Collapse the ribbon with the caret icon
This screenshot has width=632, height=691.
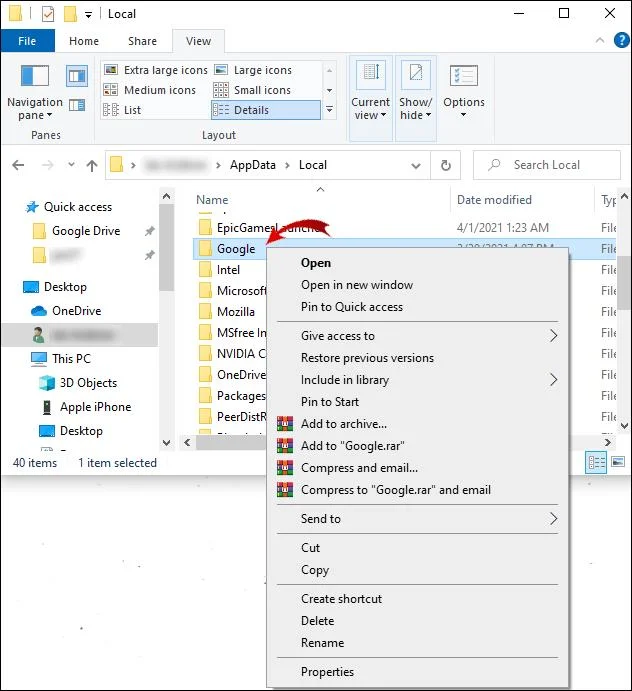coord(599,41)
